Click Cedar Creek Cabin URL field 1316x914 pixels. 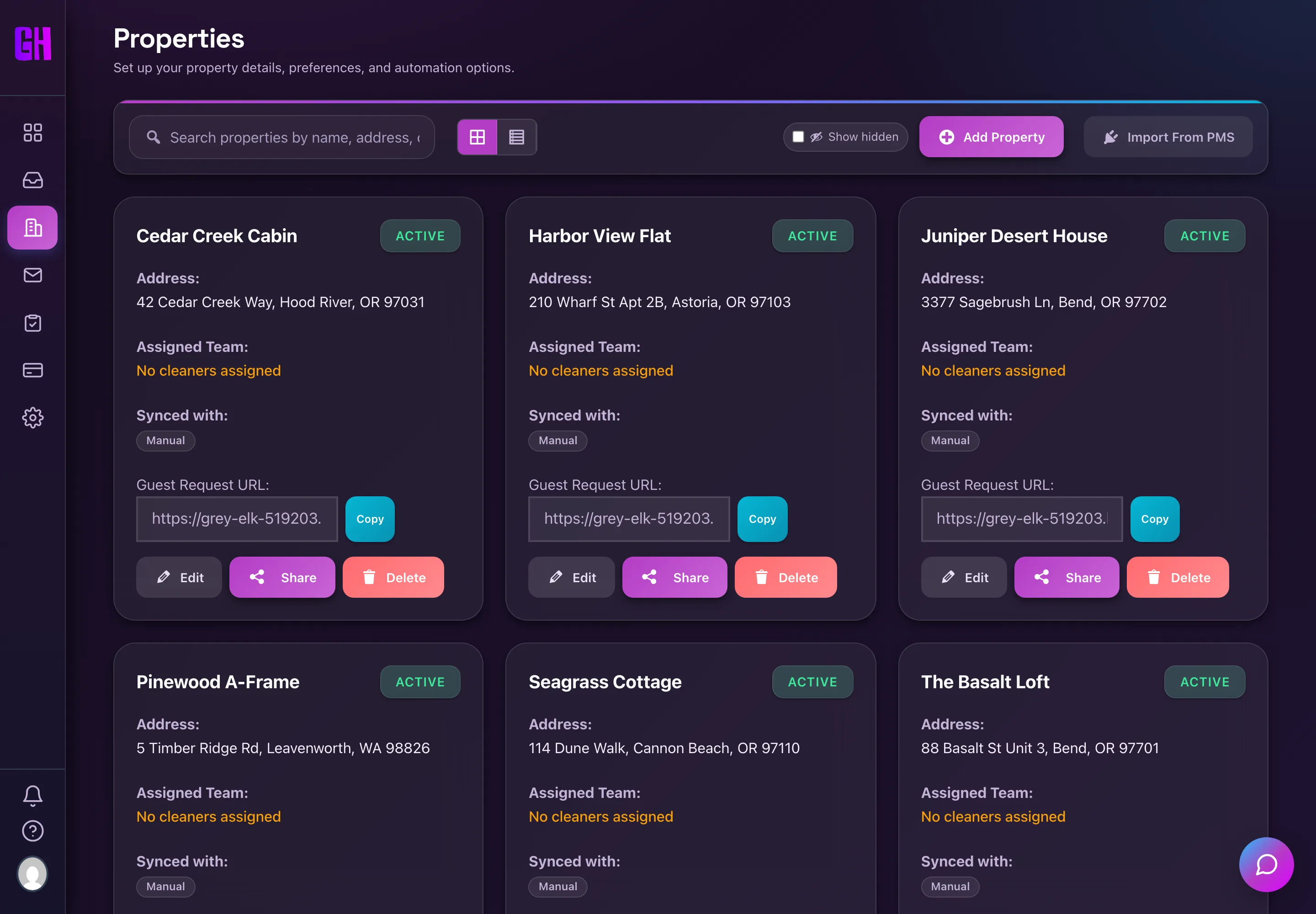237,519
